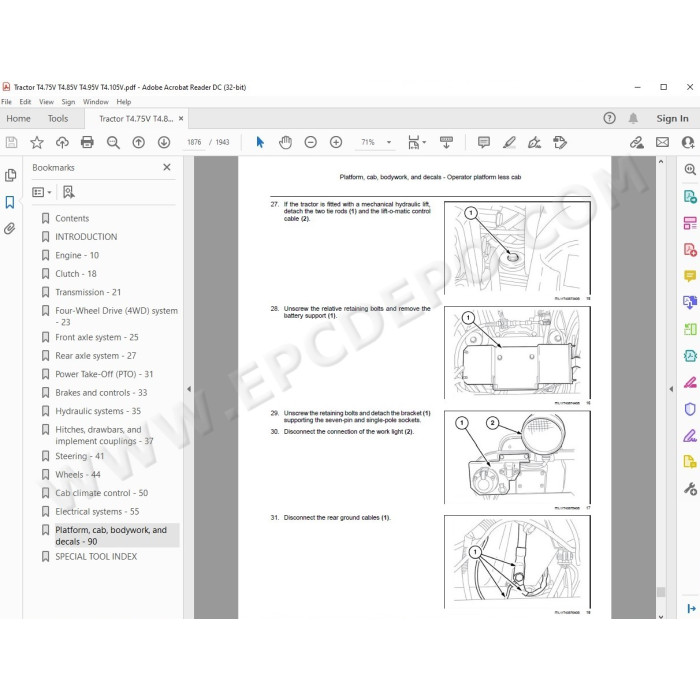Open the Engine - 10 bookmark
Image resolution: width=700 pixels, height=700 pixels.
[77, 255]
